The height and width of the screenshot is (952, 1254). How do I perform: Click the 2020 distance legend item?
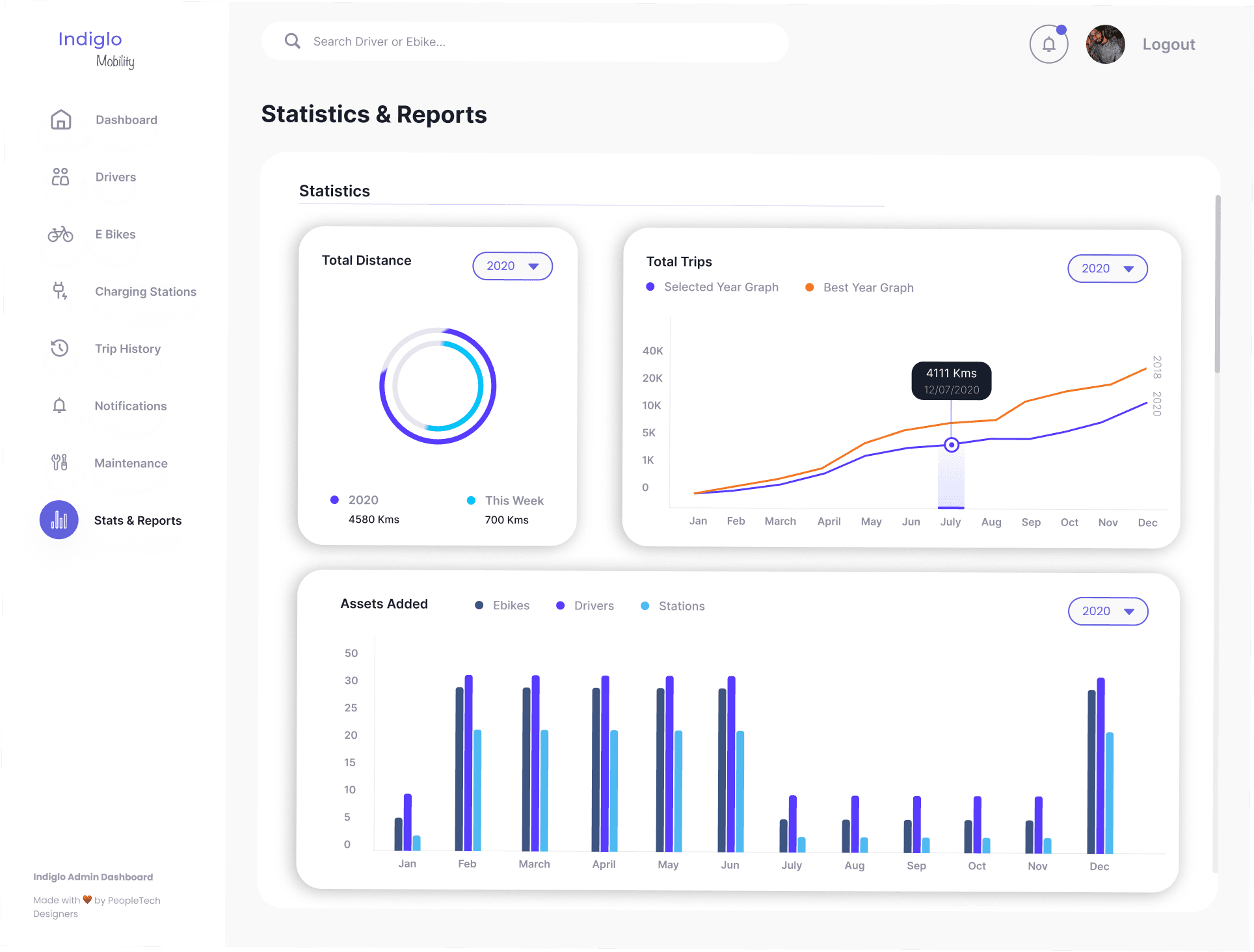pos(354,500)
